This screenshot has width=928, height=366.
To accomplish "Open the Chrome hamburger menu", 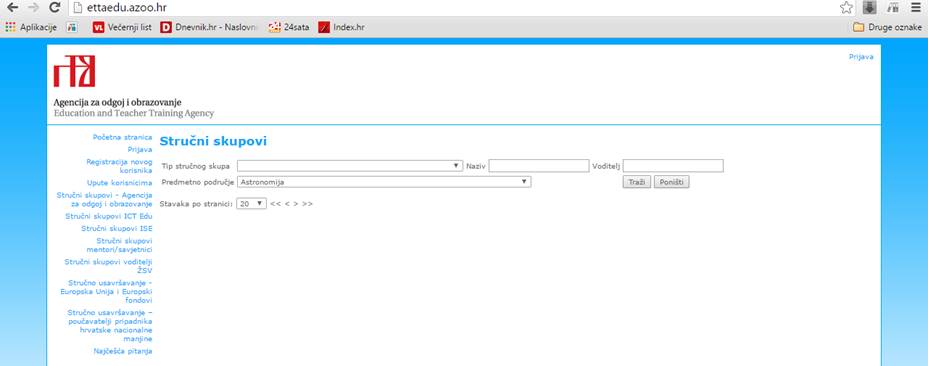I will pyautogui.click(x=916, y=8).
